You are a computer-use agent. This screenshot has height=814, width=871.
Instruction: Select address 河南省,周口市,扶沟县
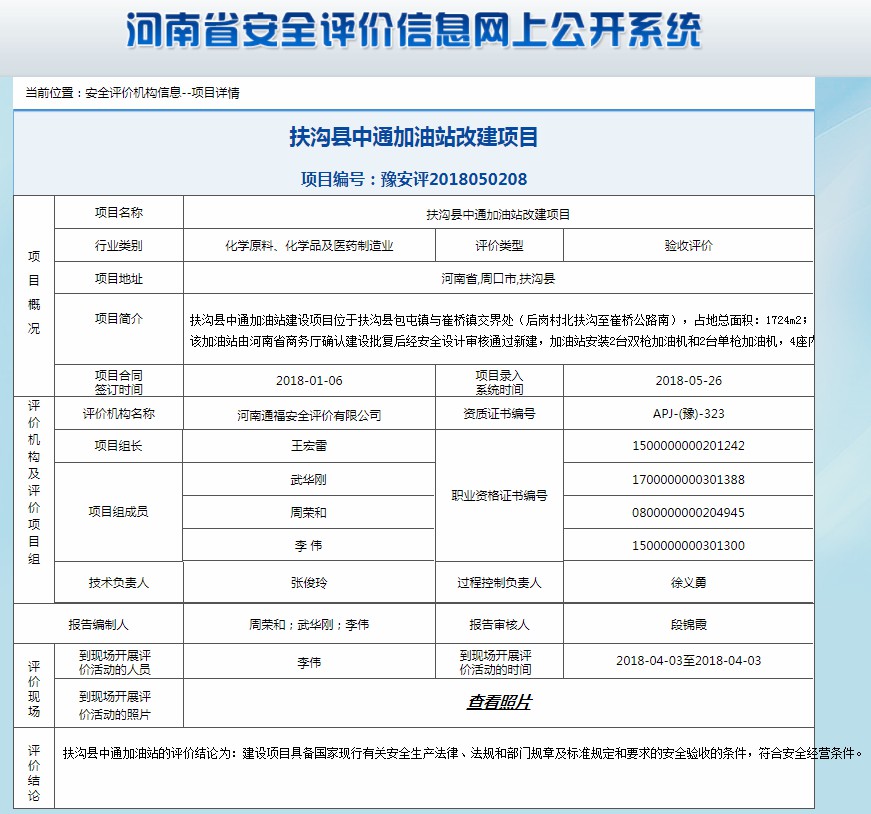pos(498,278)
